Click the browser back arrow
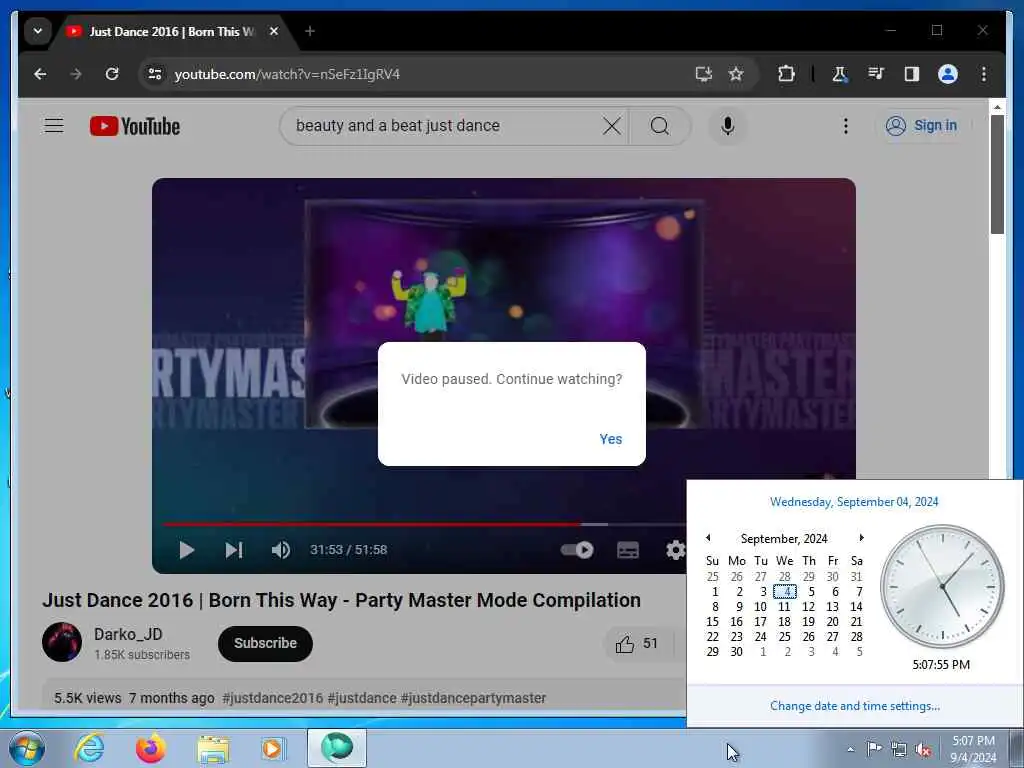The width and height of the screenshot is (1024, 768). tap(40, 74)
